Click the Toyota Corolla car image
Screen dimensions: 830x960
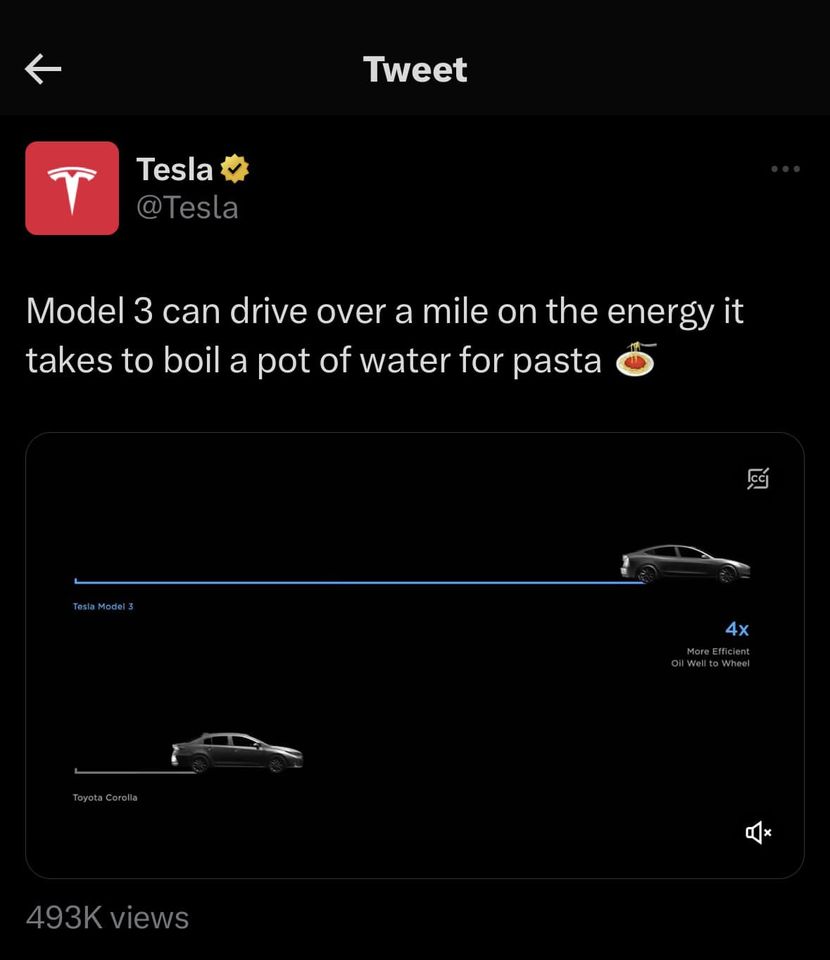pyautogui.click(x=237, y=753)
